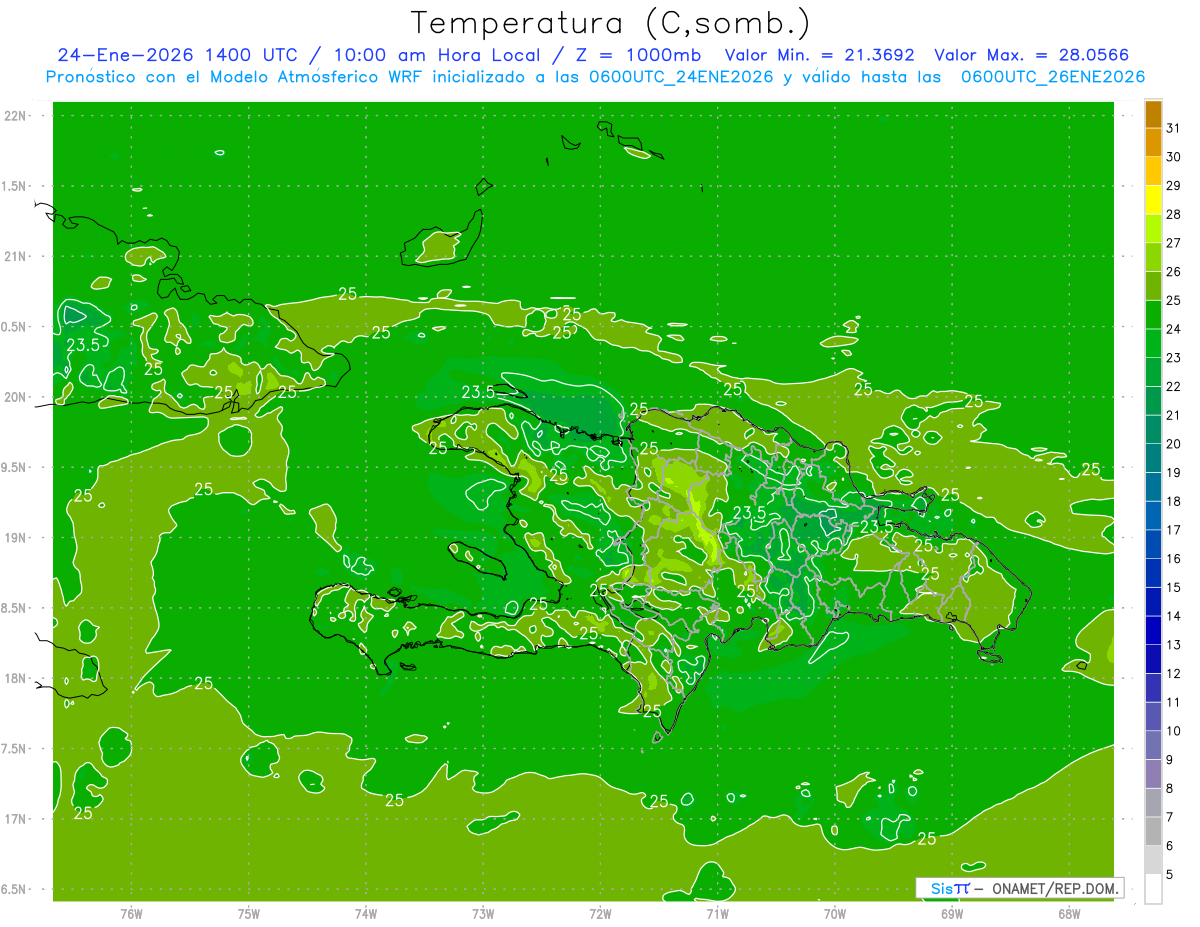
Task: Select the "24-Ene-2026 1400 UTC" timestamp text
Action: point(176,55)
